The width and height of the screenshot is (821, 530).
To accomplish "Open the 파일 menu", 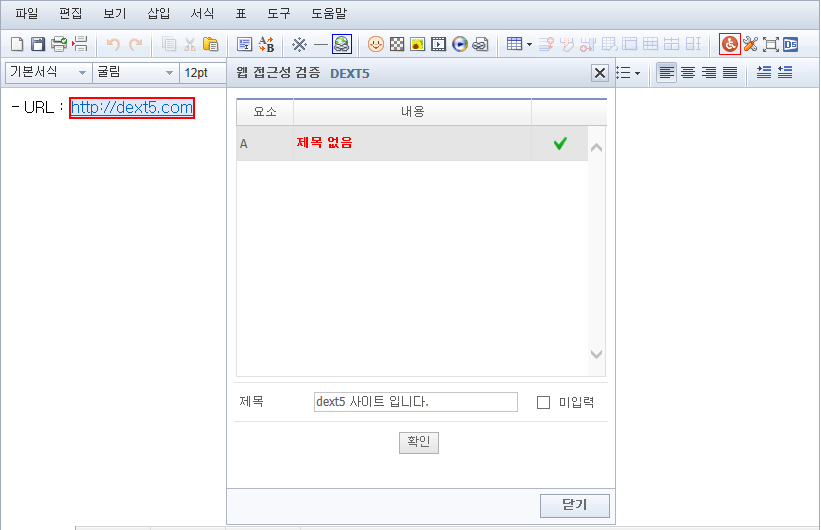I will point(26,14).
